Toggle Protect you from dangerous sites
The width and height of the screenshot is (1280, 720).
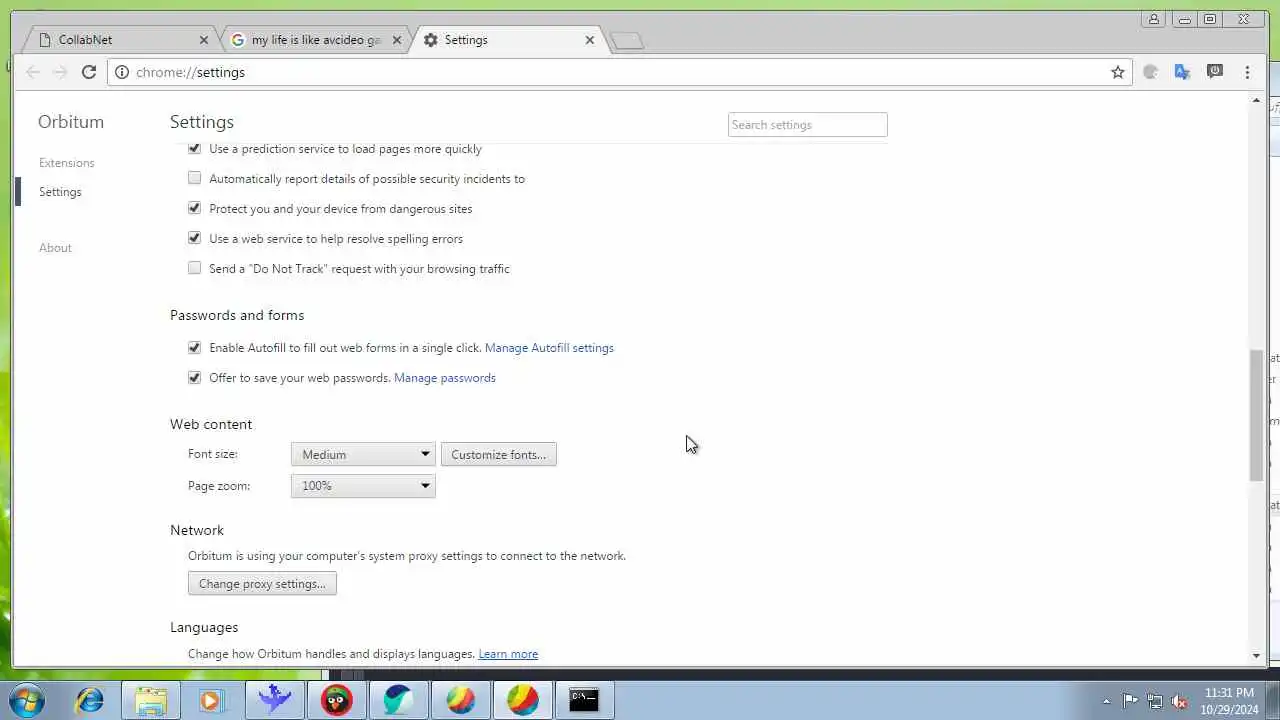[194, 208]
